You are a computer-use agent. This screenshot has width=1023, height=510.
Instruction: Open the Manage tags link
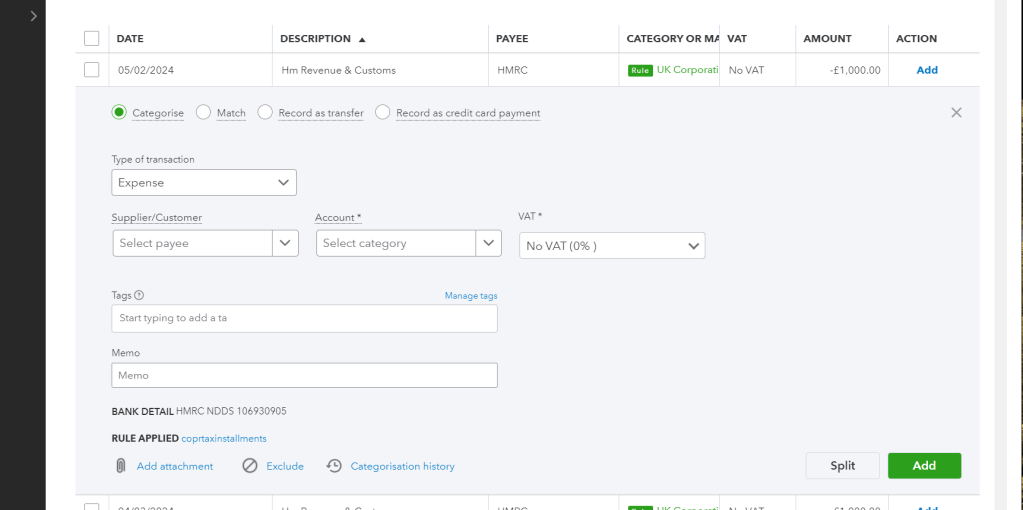click(471, 295)
